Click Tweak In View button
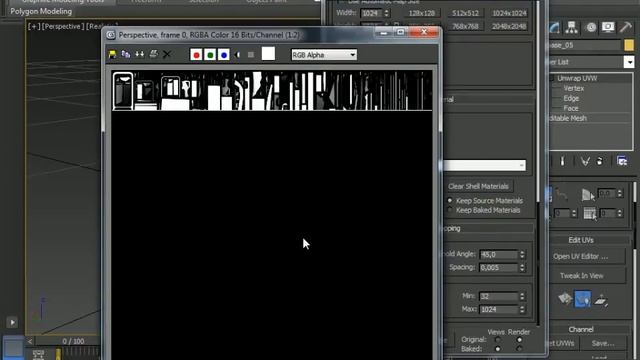 586,276
